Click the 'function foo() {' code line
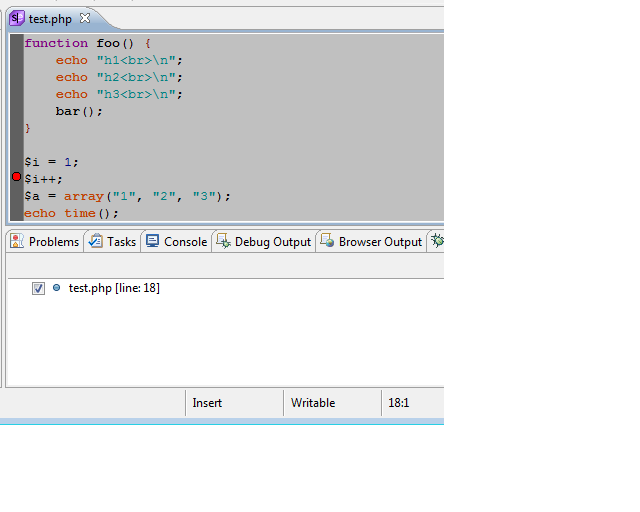 click(88, 43)
